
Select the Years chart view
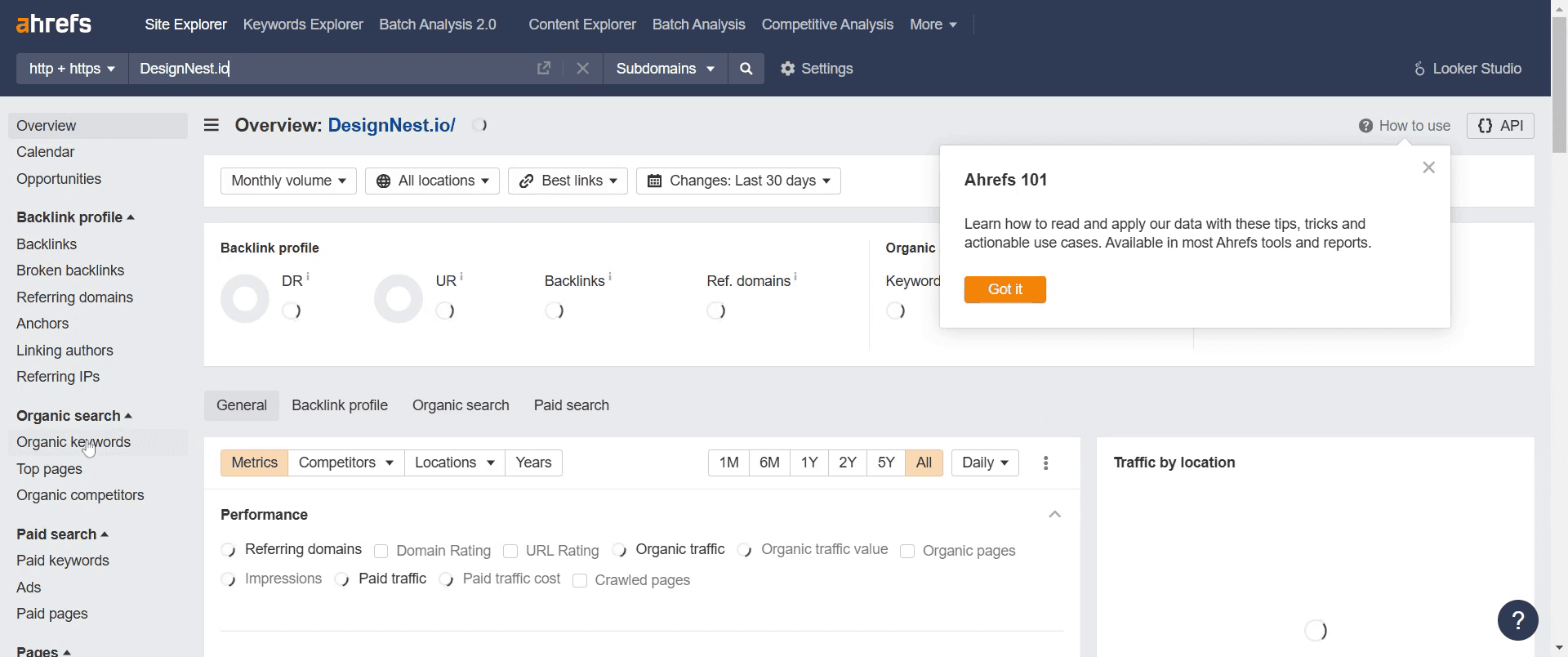(x=533, y=463)
